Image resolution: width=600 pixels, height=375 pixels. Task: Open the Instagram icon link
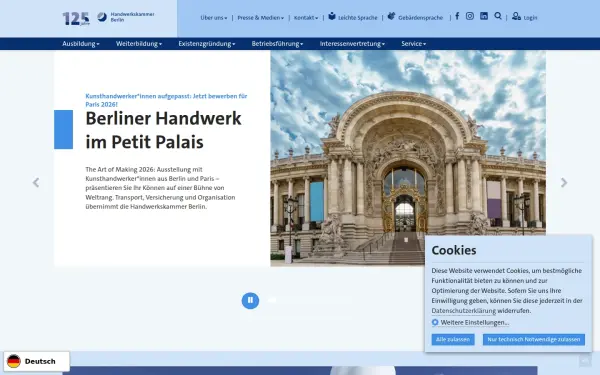[x=470, y=16]
